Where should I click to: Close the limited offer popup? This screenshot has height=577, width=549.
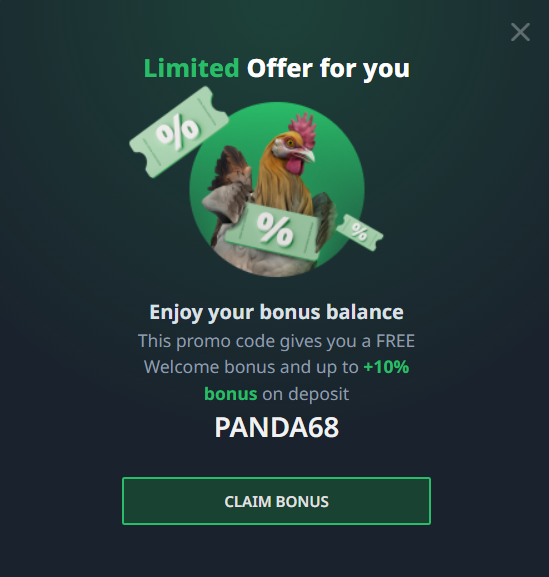tap(520, 32)
